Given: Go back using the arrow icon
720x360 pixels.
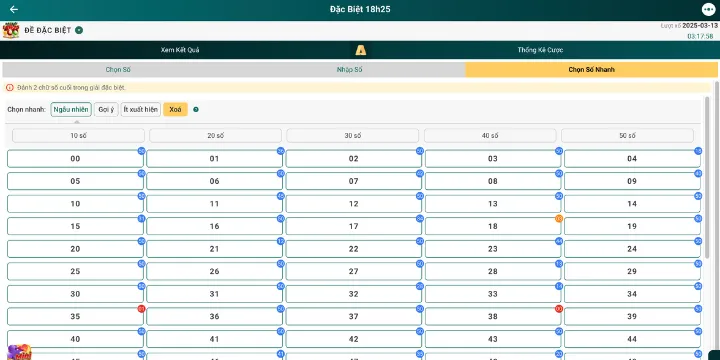Looking at the screenshot, I should (x=14, y=9).
